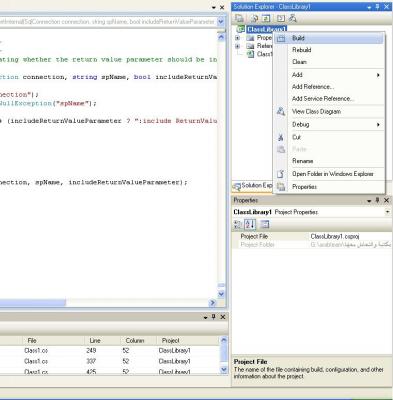Expand the Properties tree node

[x=238, y=38]
